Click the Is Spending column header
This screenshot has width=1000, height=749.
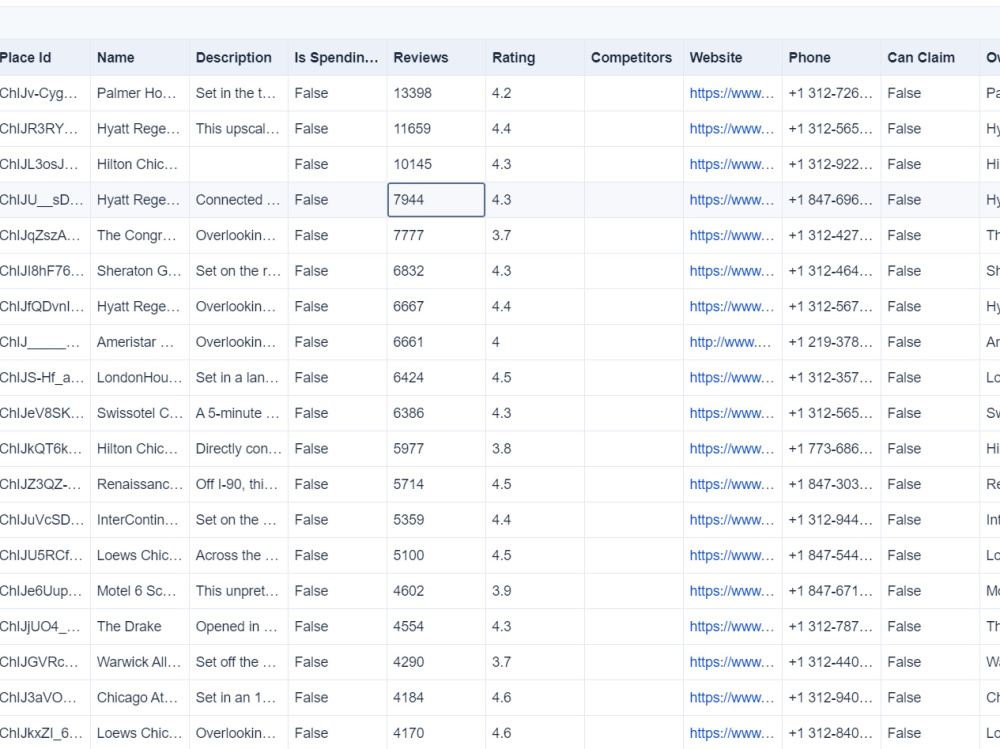pyautogui.click(x=336, y=57)
